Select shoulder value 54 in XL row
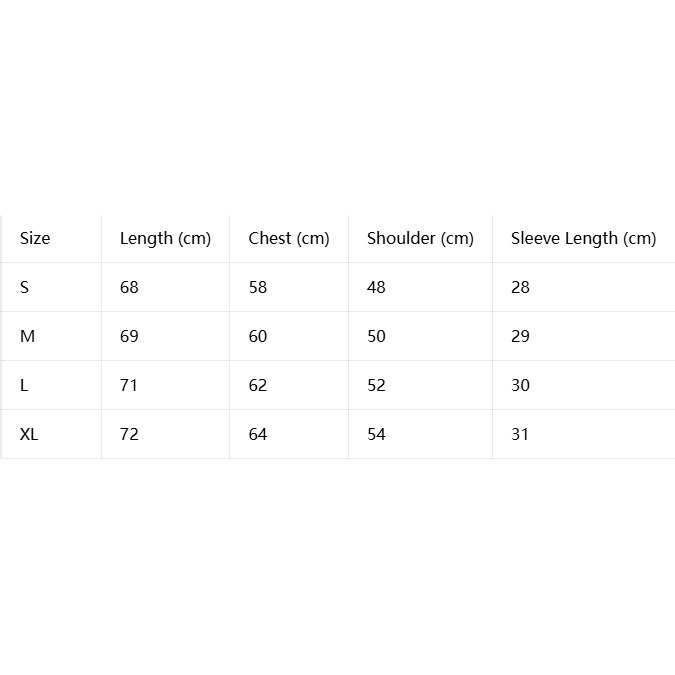This screenshot has height=675, width=675. point(376,434)
